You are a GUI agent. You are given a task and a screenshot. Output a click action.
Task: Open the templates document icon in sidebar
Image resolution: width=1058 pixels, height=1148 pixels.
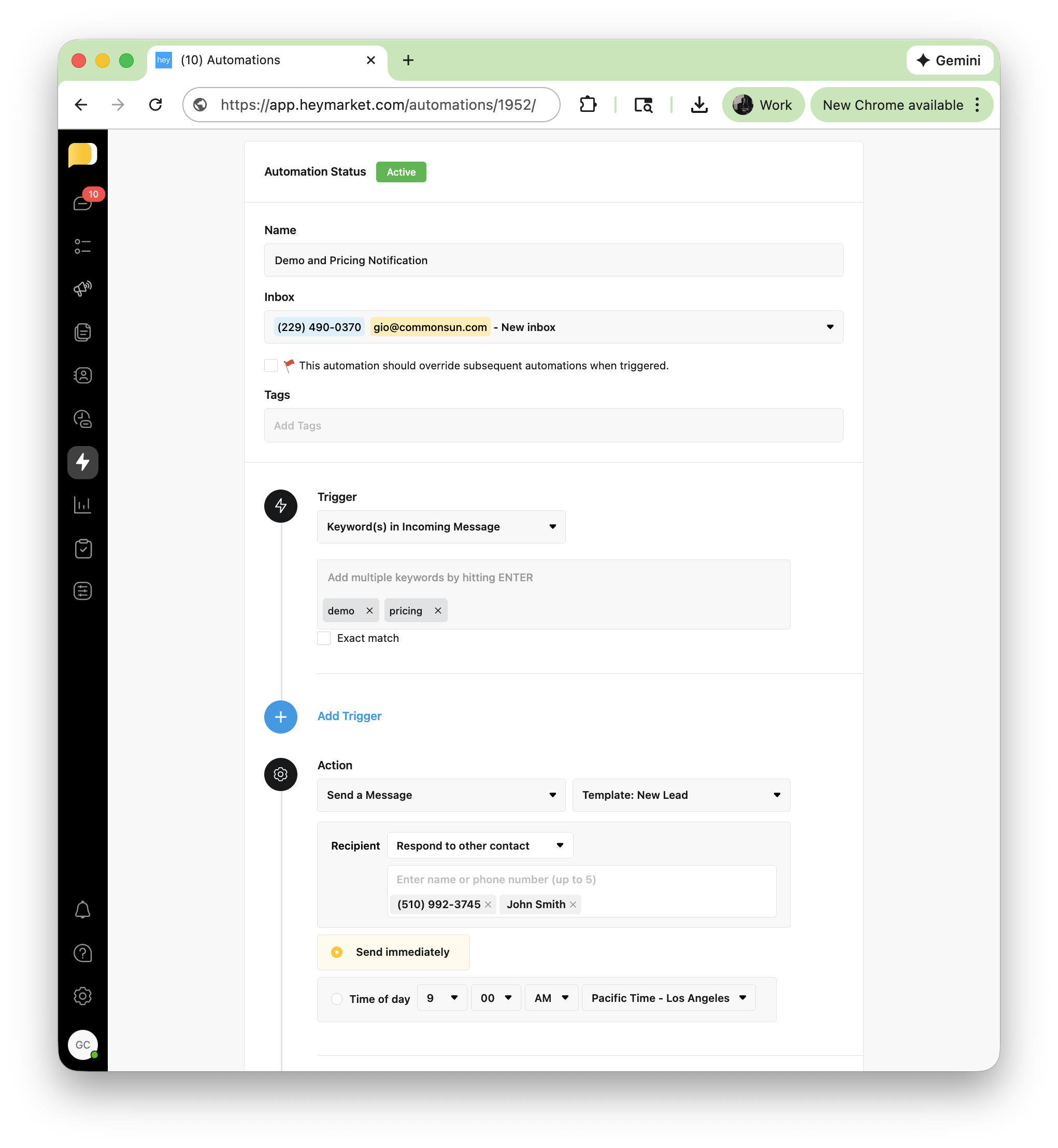[x=83, y=332]
